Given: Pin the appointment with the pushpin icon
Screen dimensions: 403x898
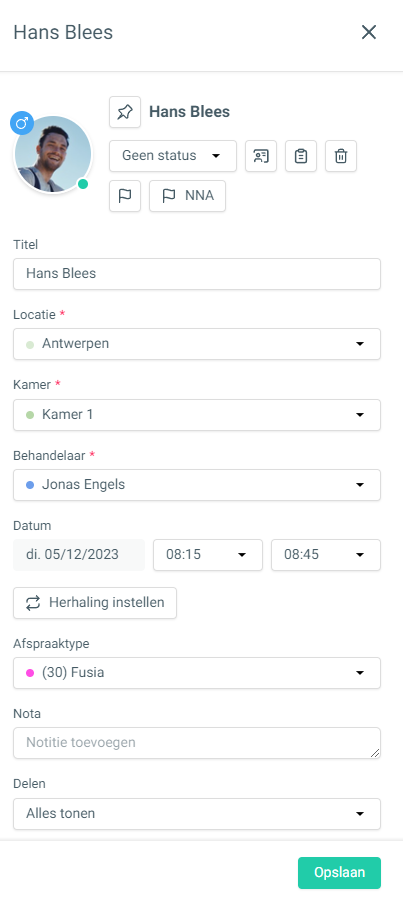Looking at the screenshot, I should click(x=125, y=112).
